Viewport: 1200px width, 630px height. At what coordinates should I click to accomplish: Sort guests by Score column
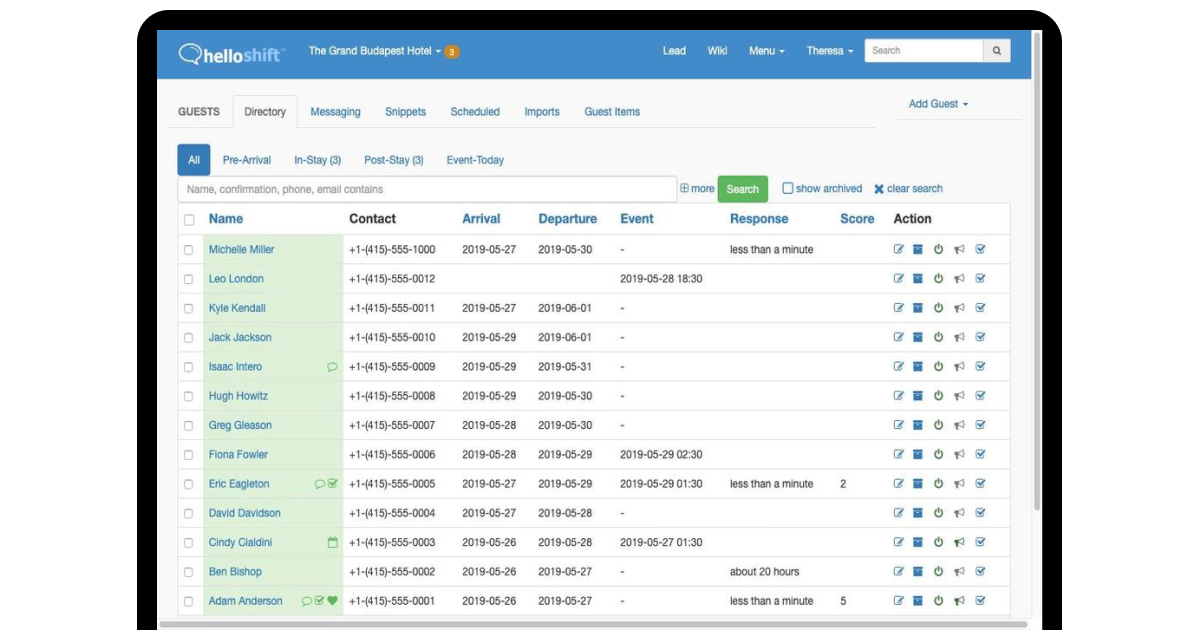(857, 219)
